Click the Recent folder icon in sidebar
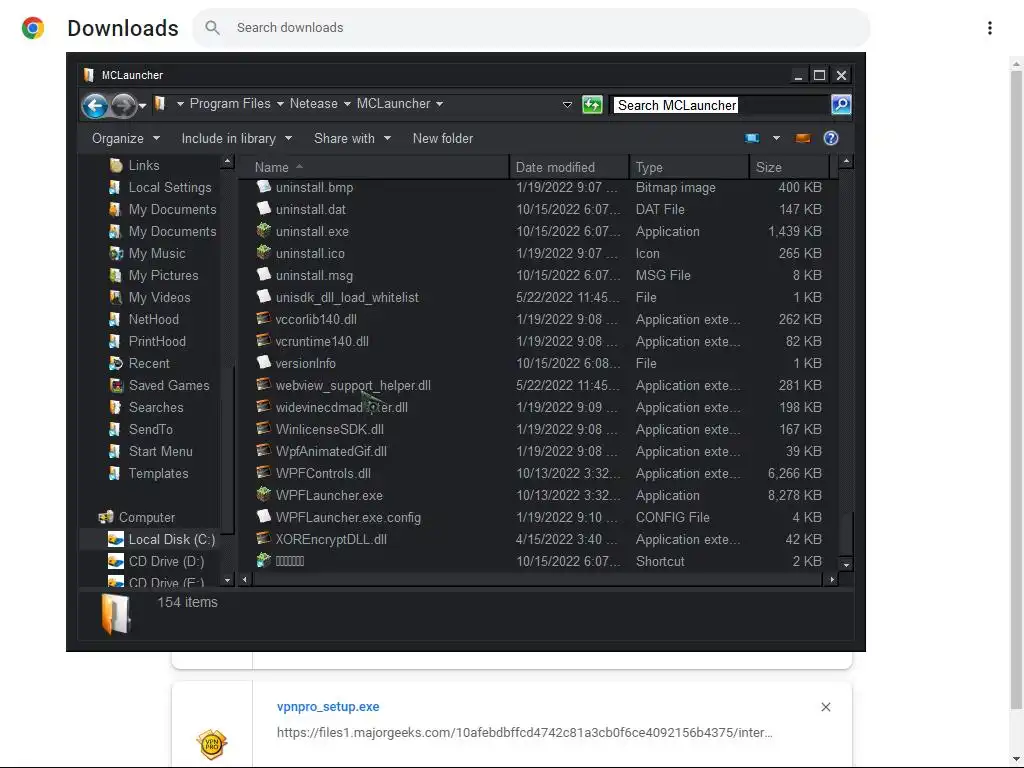Image resolution: width=1024 pixels, height=768 pixels. tap(116, 363)
